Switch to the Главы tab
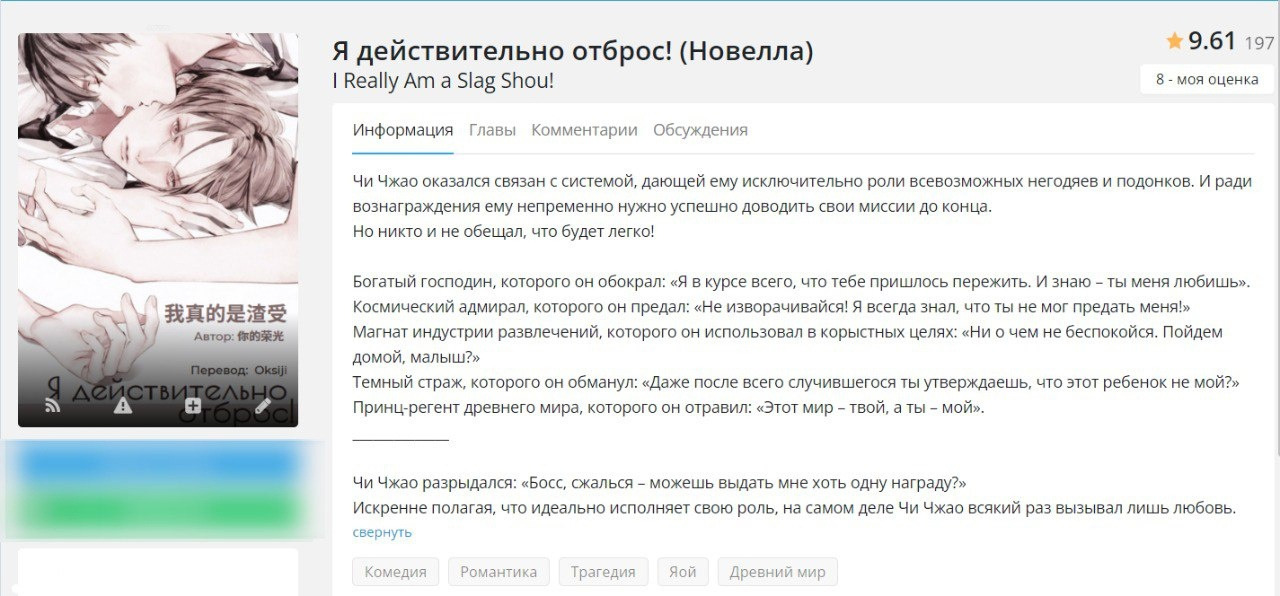 [x=492, y=130]
